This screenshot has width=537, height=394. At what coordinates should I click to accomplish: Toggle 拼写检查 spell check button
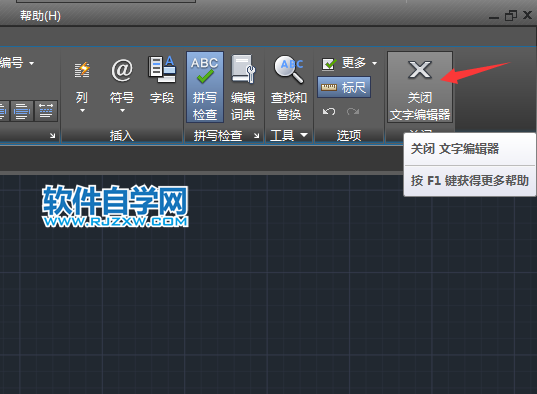(205, 87)
